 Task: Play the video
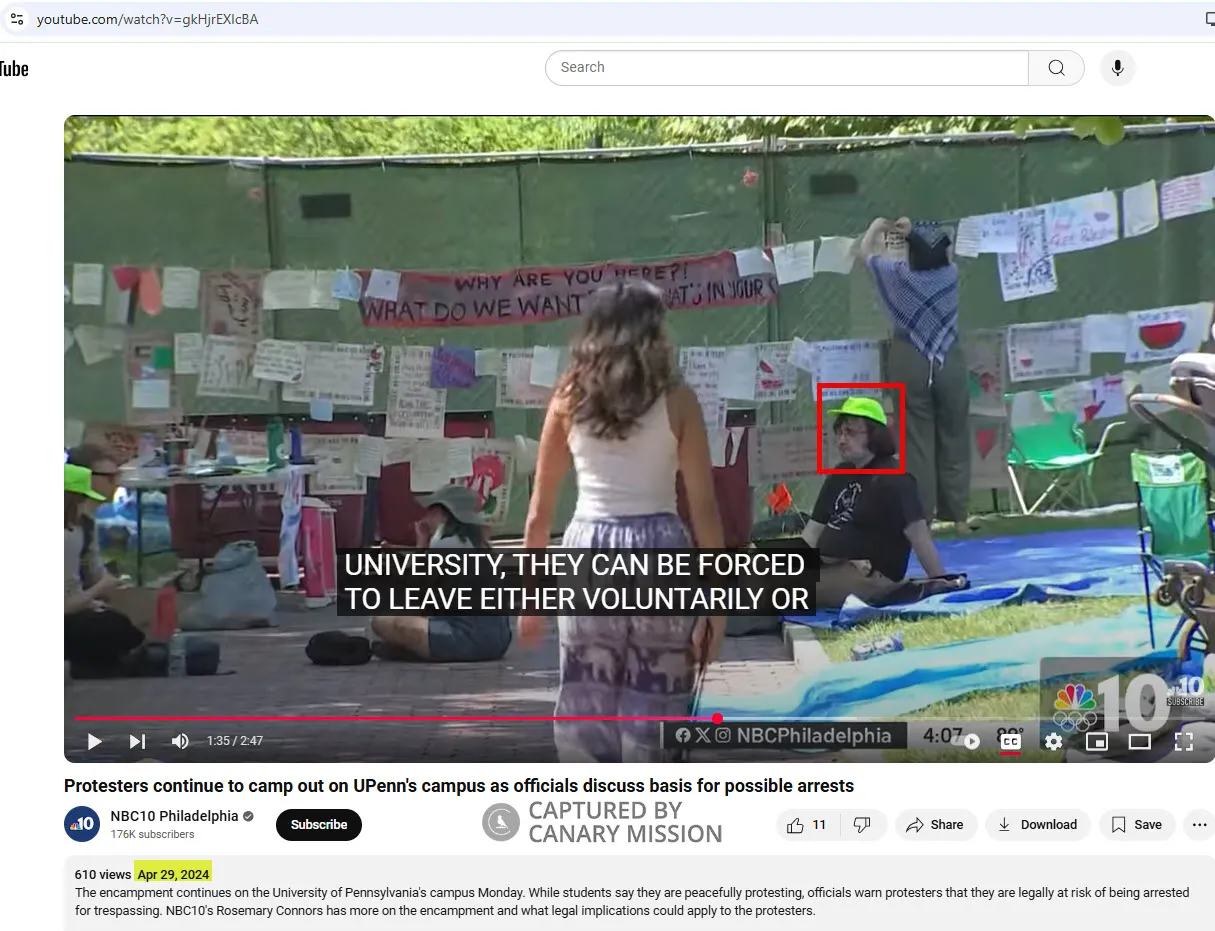[x=95, y=741]
